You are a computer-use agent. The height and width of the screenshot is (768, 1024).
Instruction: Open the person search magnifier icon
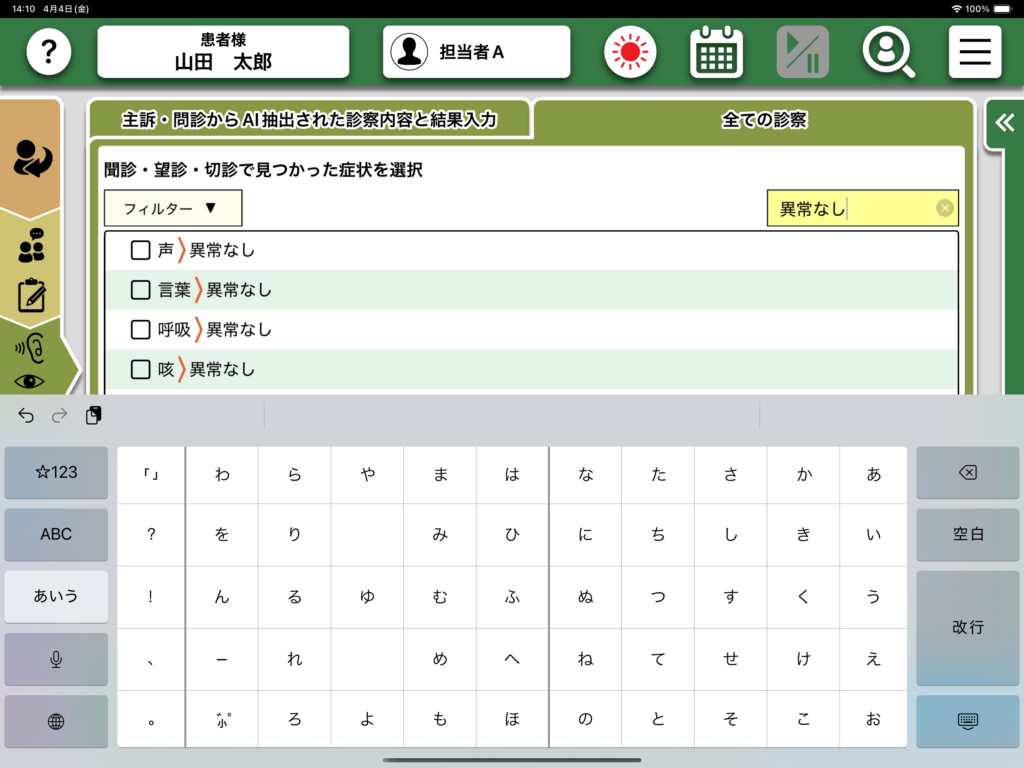coord(888,52)
